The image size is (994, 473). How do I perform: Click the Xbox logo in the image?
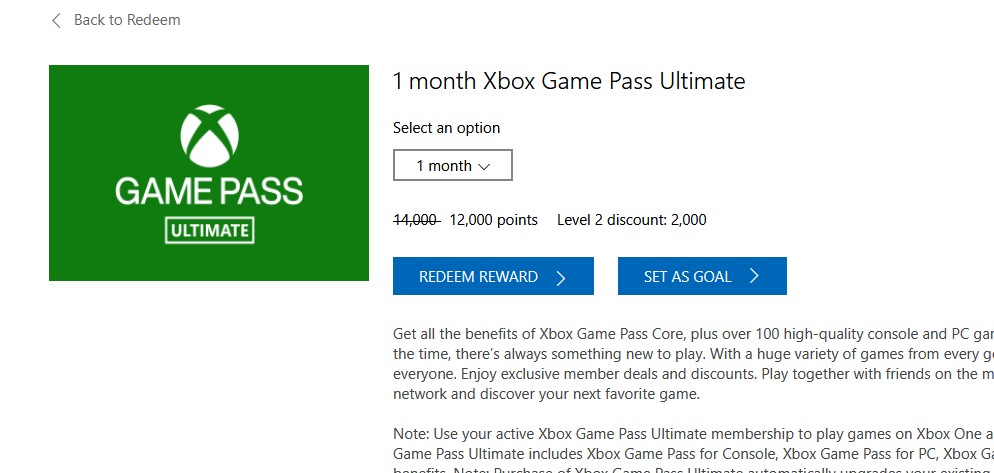pos(208,136)
